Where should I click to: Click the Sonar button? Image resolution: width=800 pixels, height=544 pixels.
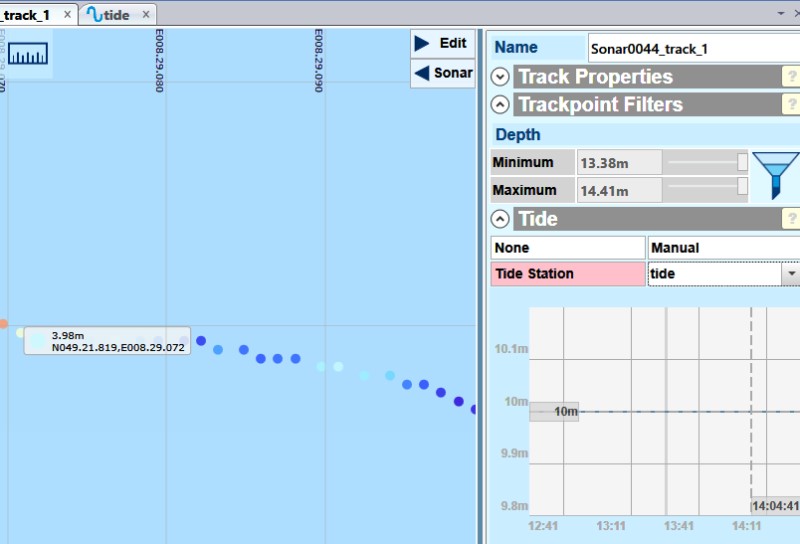442,73
